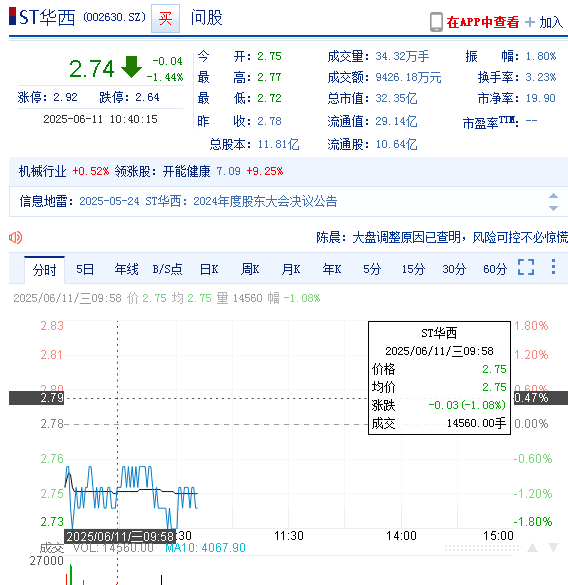Viewport: 568px width, 585px height.
Task: Click the speaker sound icon
Action: 16,237
